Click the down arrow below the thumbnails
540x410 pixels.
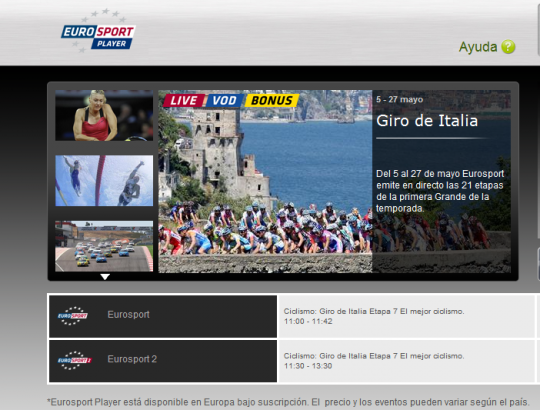105,277
